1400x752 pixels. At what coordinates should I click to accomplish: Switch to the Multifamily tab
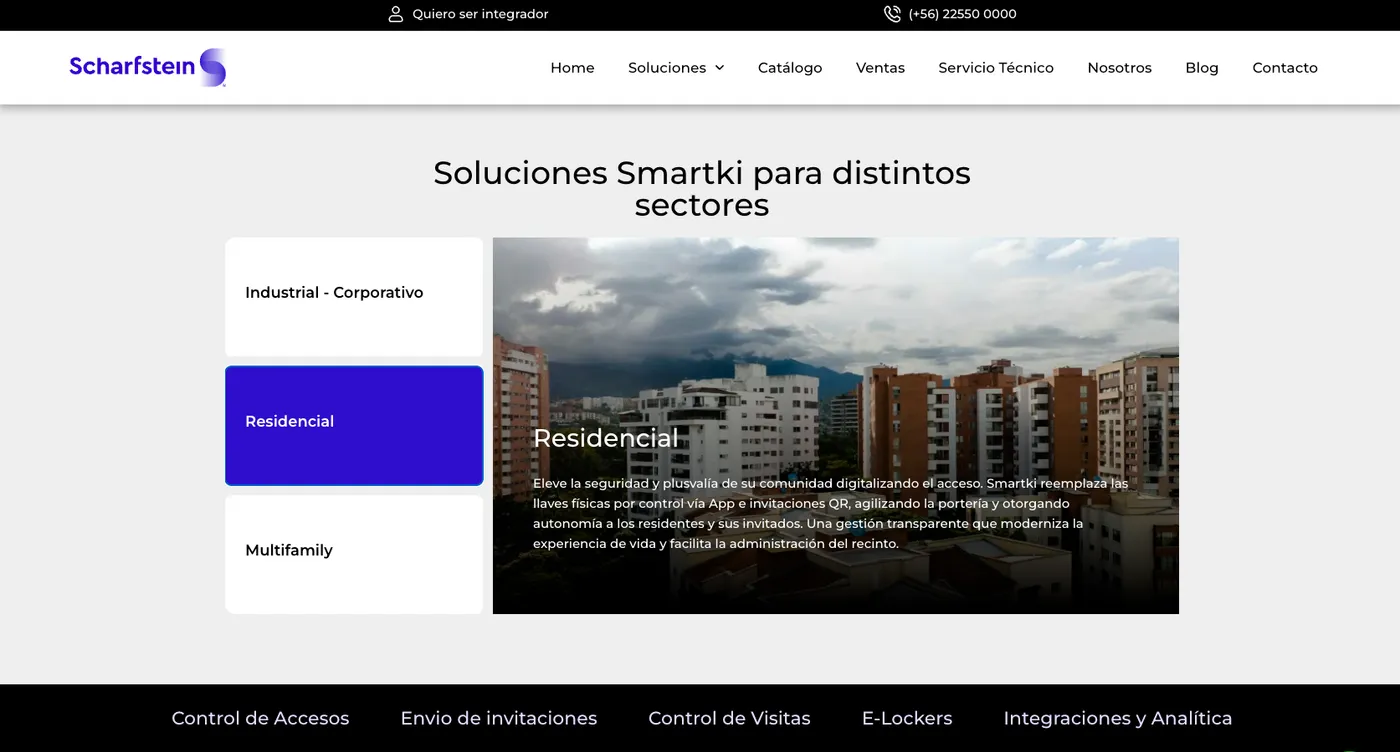(x=354, y=554)
